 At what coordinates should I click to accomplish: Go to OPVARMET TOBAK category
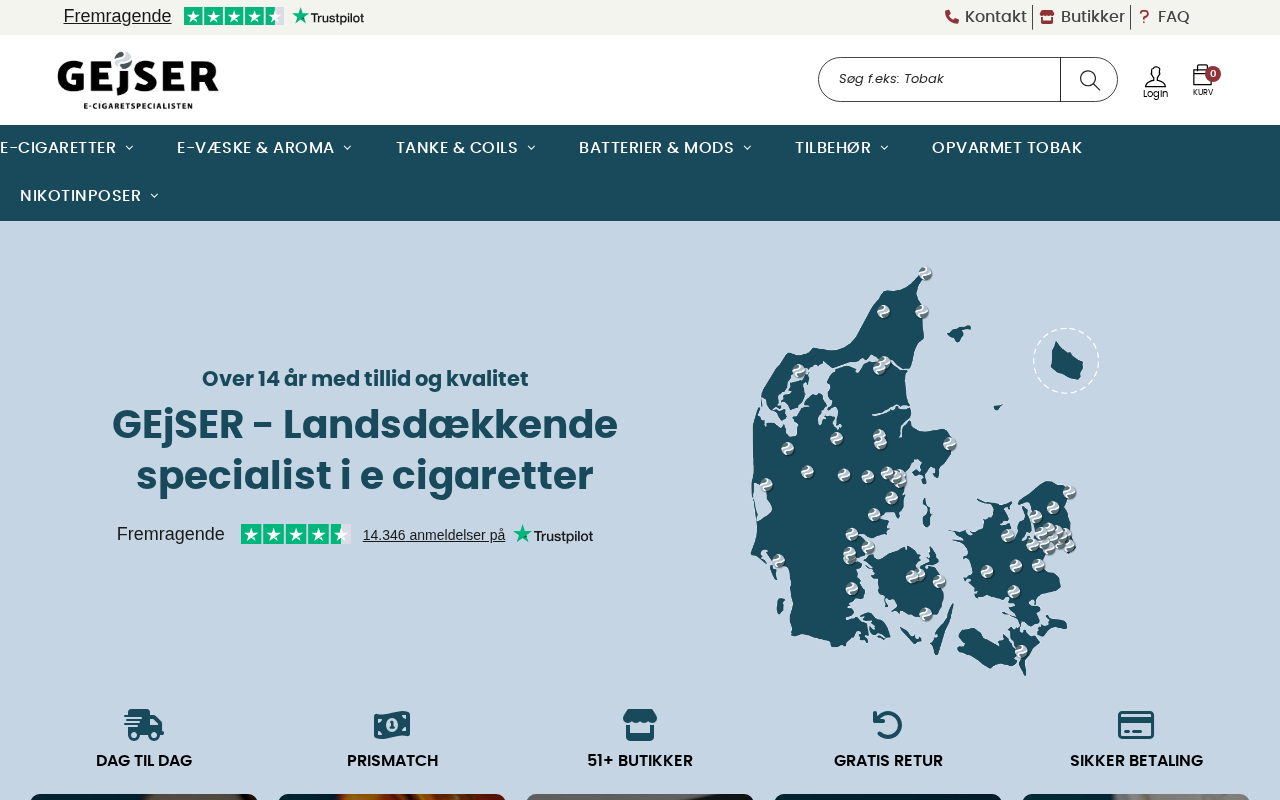point(1007,148)
